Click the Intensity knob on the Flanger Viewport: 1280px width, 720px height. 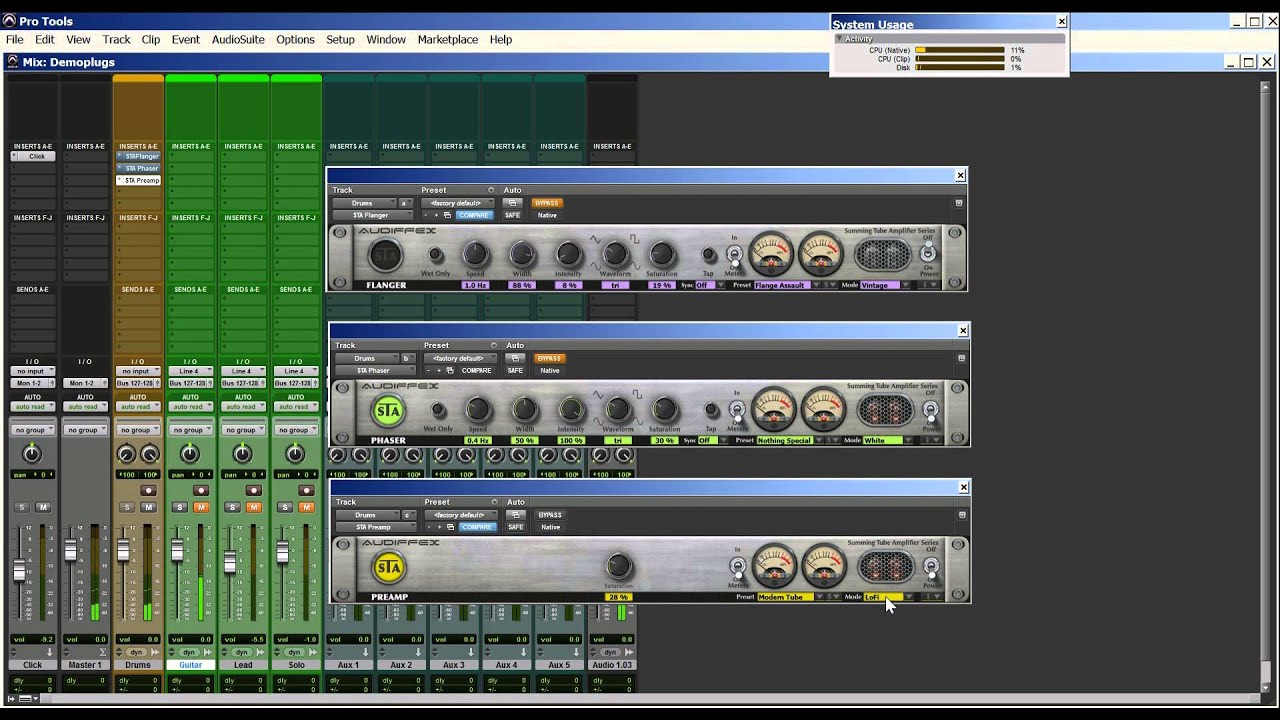[x=569, y=254]
